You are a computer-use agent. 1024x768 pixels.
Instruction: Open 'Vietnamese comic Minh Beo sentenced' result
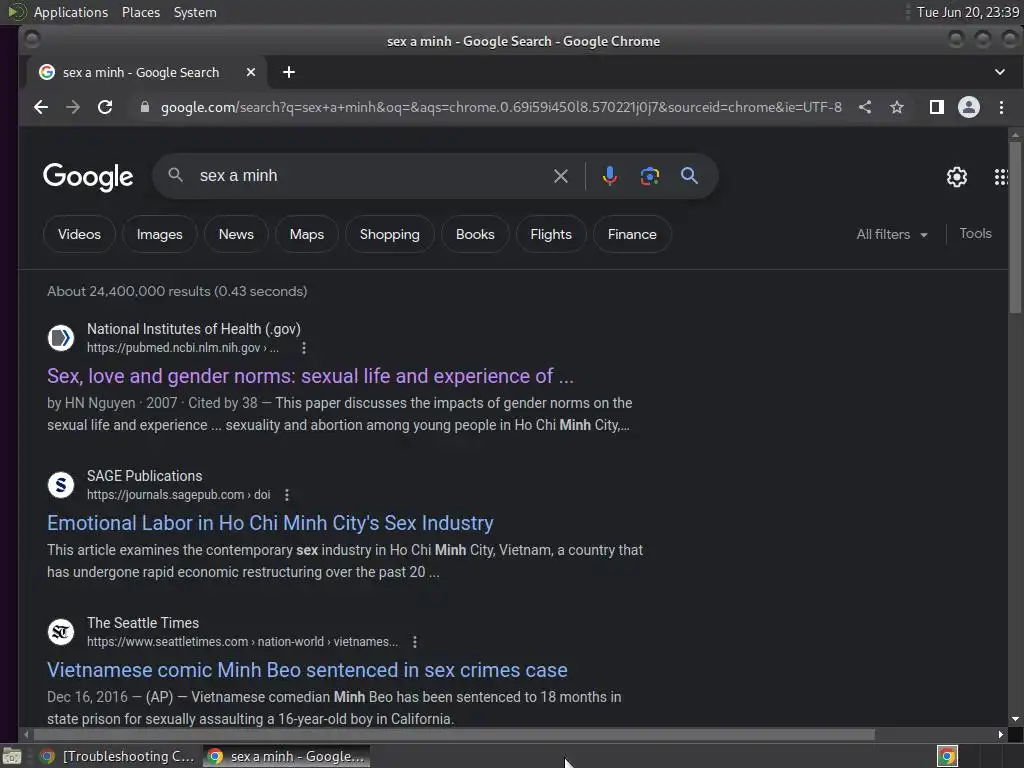pyautogui.click(x=307, y=670)
